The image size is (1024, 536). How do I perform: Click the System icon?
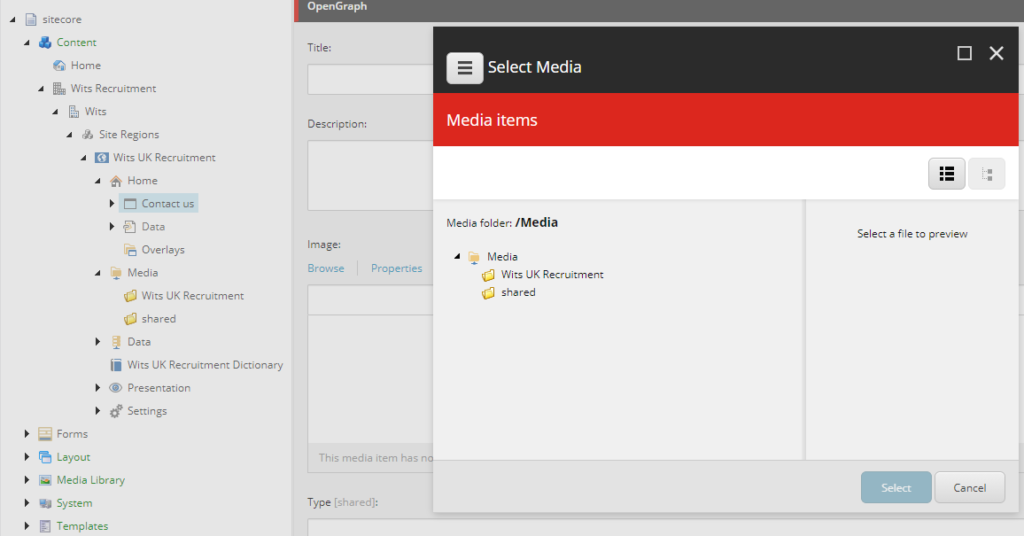(x=45, y=503)
